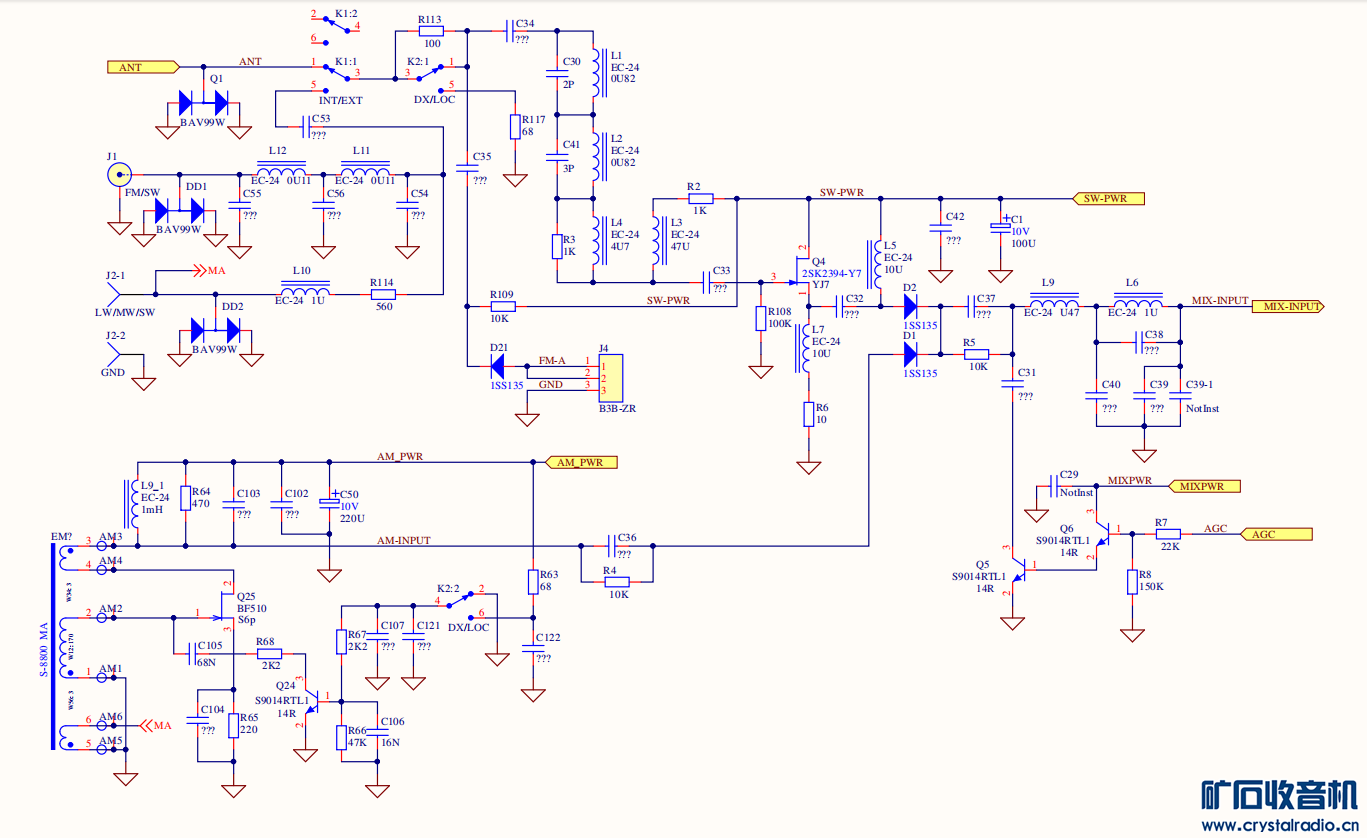Click the MIX-INPUT port label

(1288, 307)
